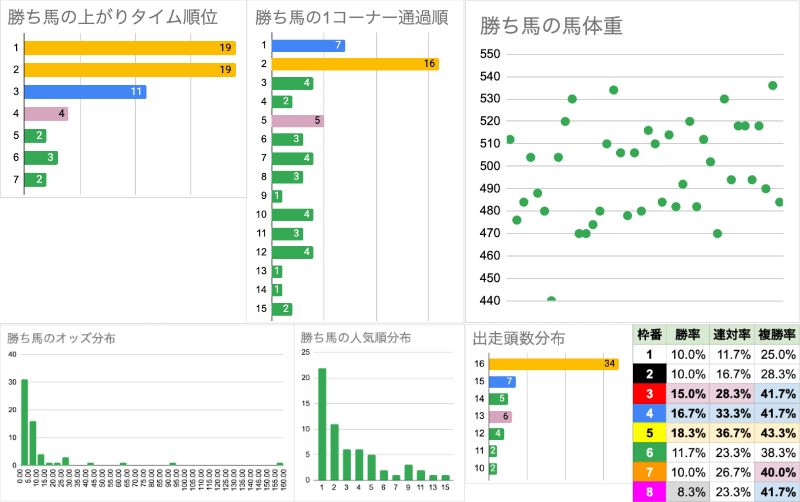This screenshot has width=800, height=502.
Task: Pick the pink bar labeled 5 in 1コーナー通過順
Action: click(x=297, y=121)
